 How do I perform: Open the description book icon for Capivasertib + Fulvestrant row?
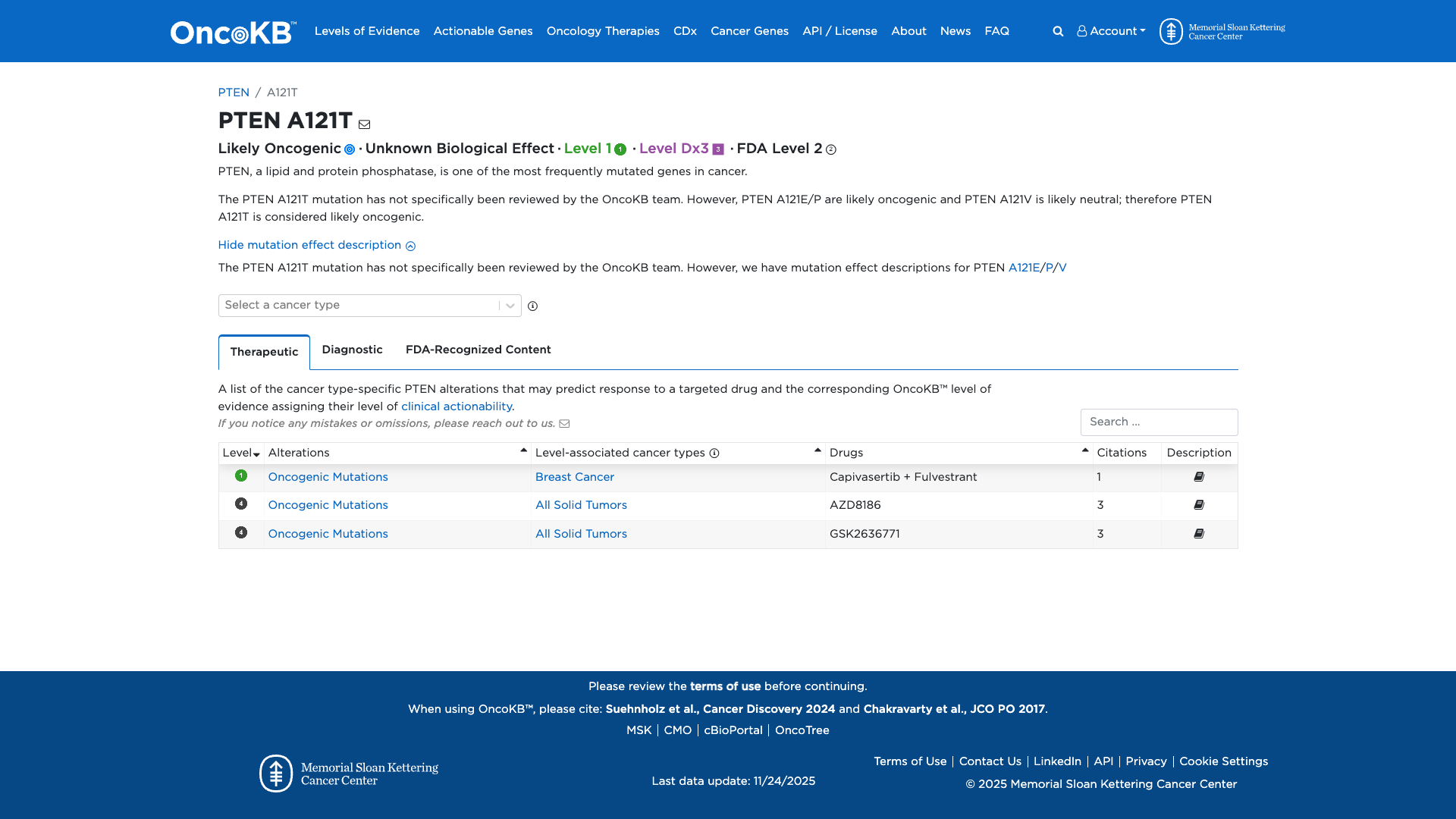click(1199, 477)
